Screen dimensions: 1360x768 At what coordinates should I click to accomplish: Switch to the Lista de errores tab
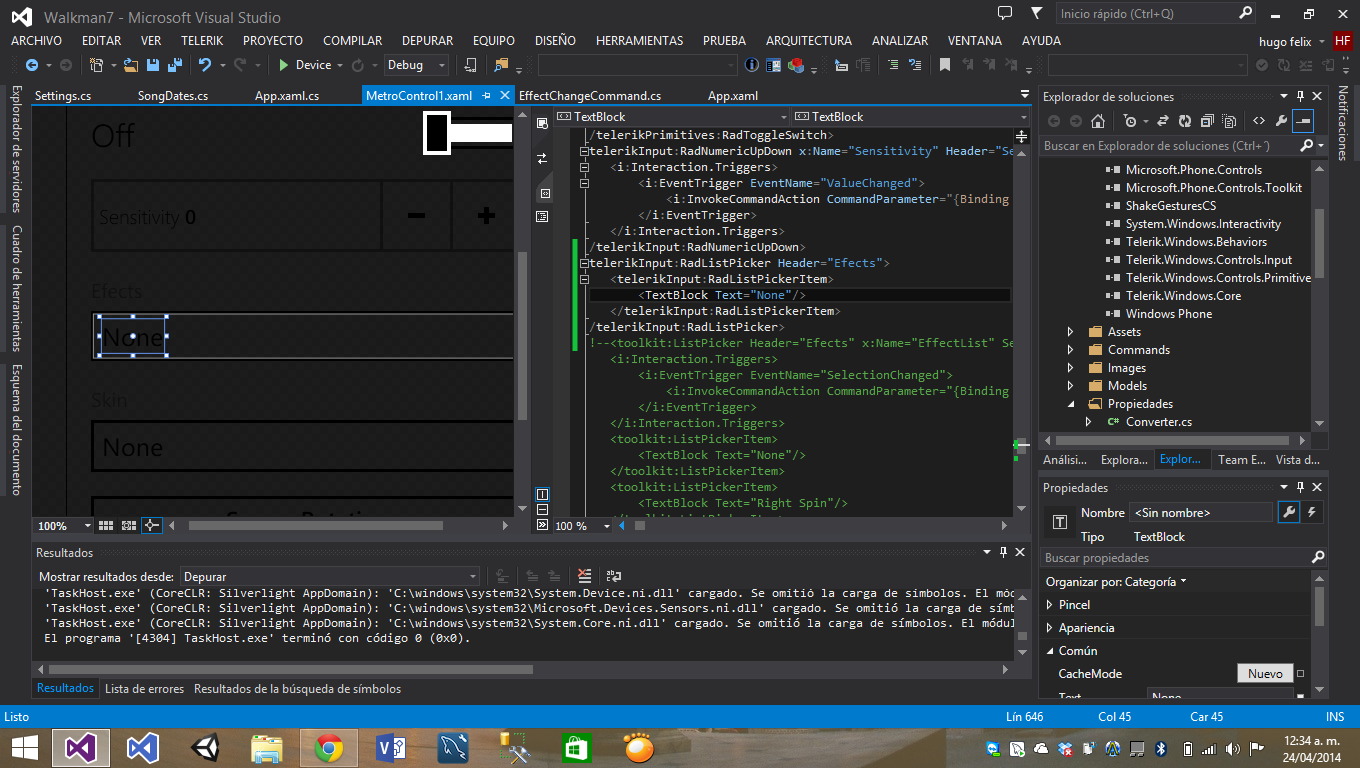[x=144, y=689]
